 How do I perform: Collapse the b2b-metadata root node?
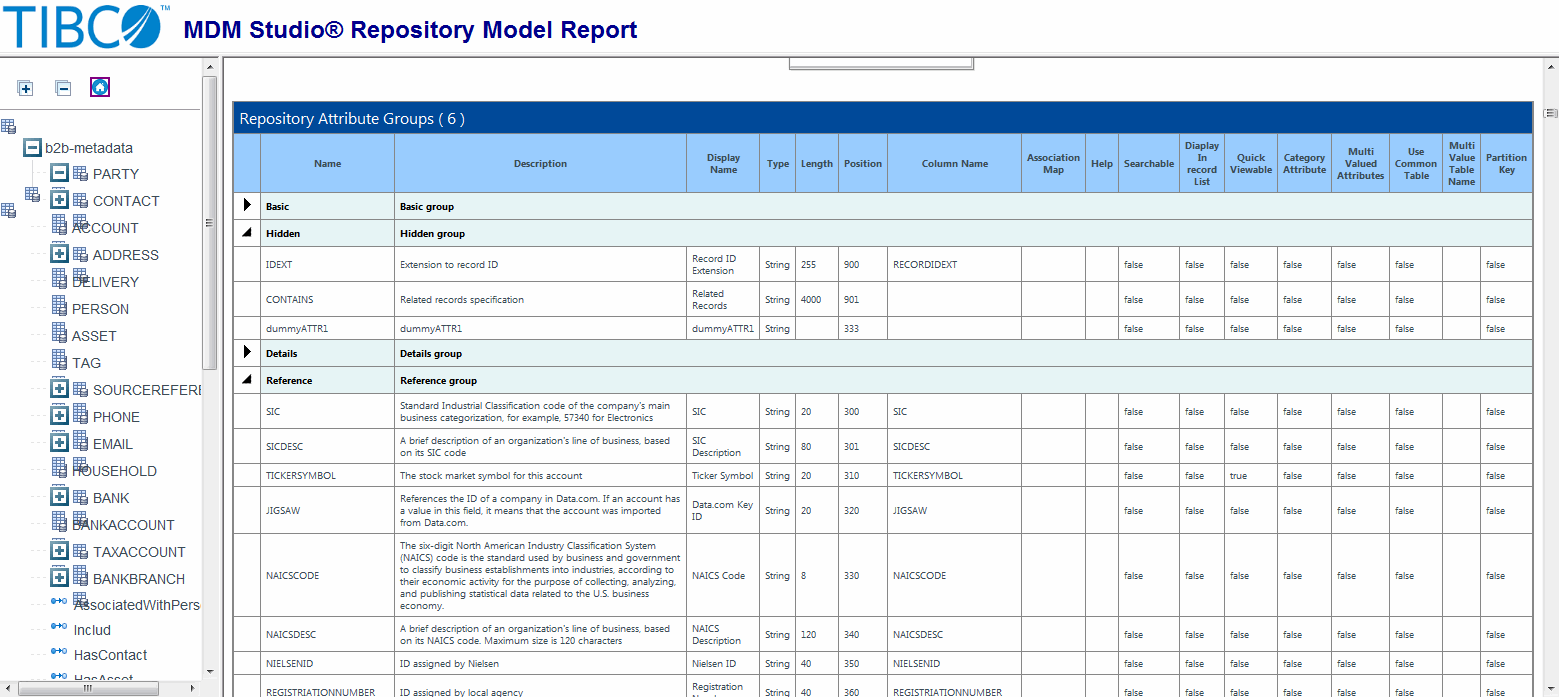[32, 147]
